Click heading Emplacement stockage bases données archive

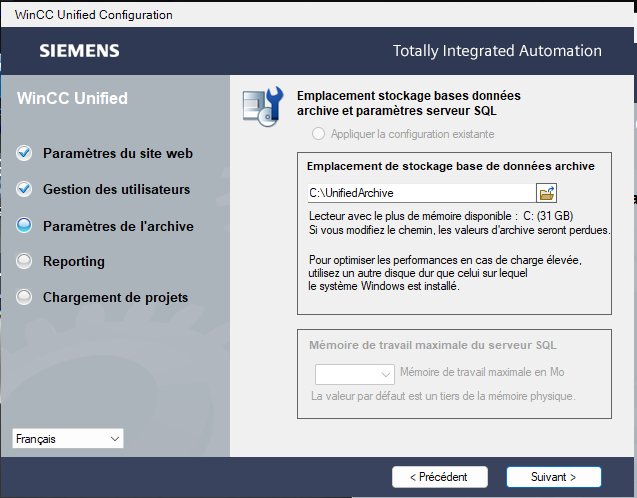click(x=409, y=103)
